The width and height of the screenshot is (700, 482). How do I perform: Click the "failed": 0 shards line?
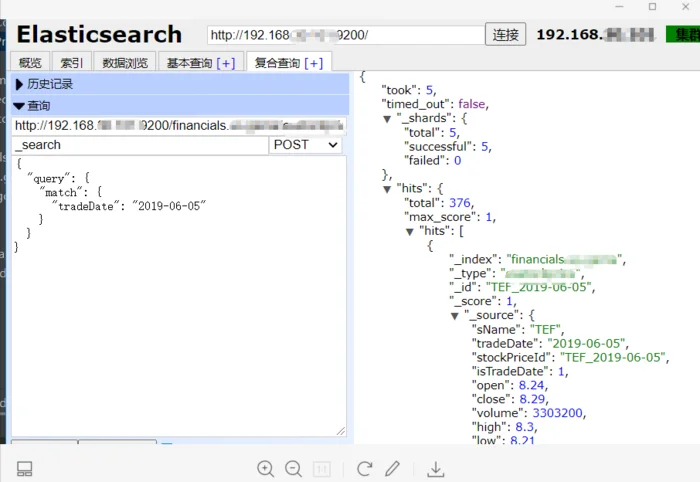pos(433,160)
